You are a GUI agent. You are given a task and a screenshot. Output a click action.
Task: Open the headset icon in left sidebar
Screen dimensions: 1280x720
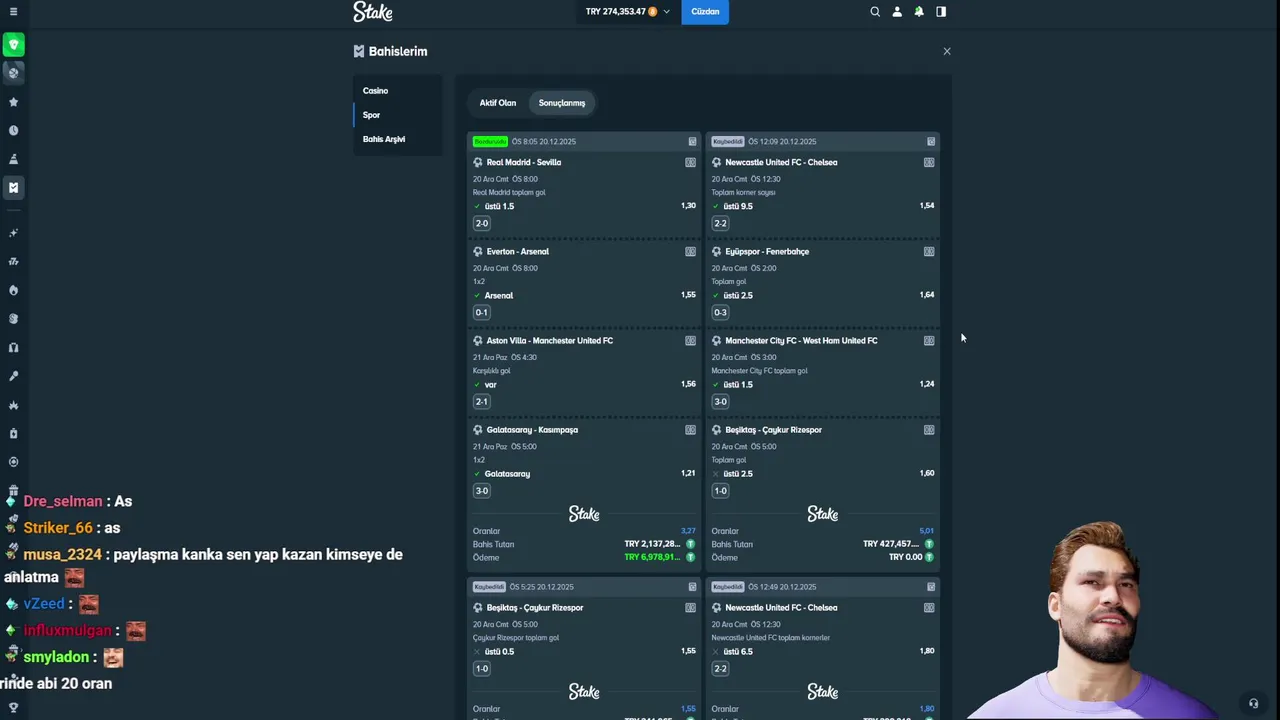point(13,348)
